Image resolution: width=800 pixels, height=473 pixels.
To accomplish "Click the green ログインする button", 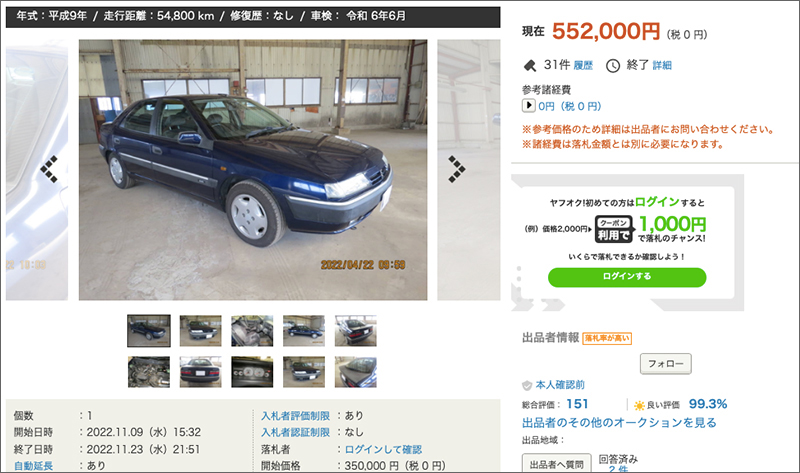I will coord(627,277).
